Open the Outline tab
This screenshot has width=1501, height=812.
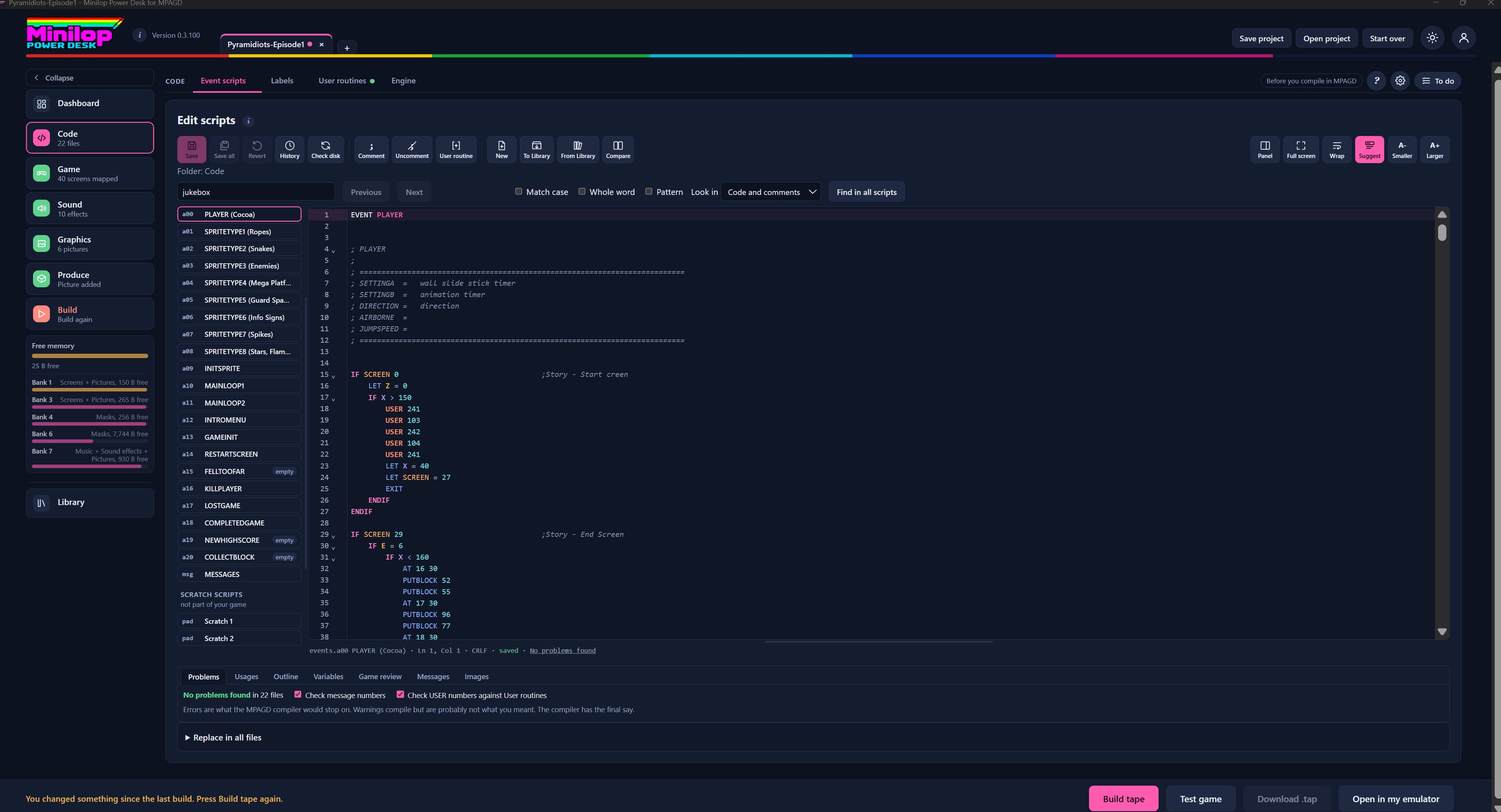click(x=286, y=676)
